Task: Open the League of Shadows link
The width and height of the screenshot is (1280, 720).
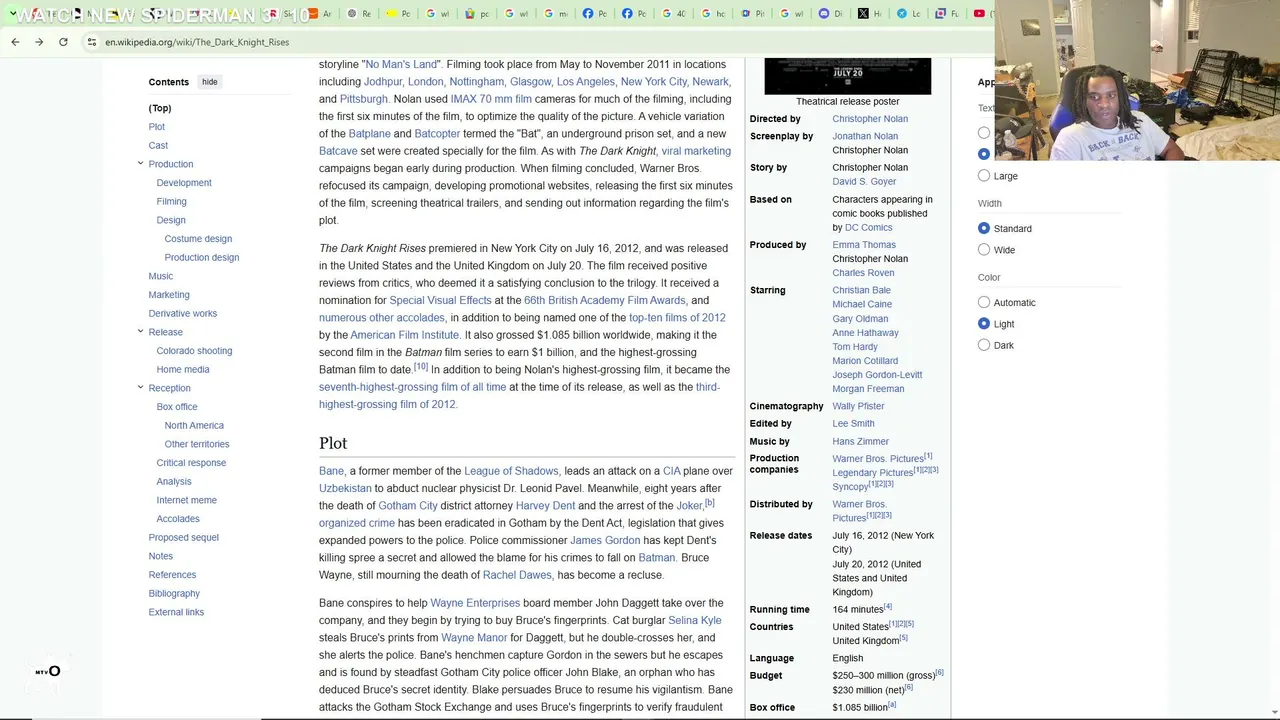Action: pyautogui.click(x=511, y=472)
